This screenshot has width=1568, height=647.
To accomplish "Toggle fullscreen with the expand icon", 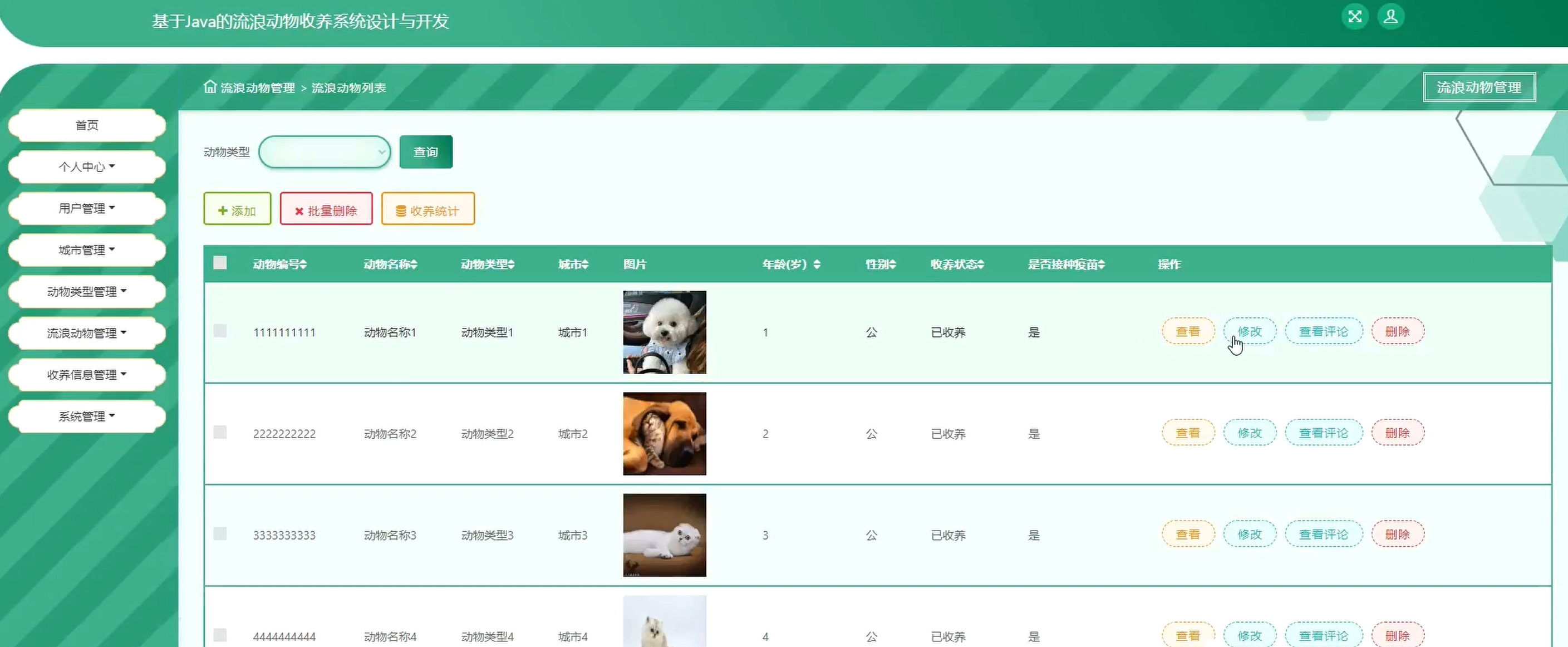I will pos(1354,17).
